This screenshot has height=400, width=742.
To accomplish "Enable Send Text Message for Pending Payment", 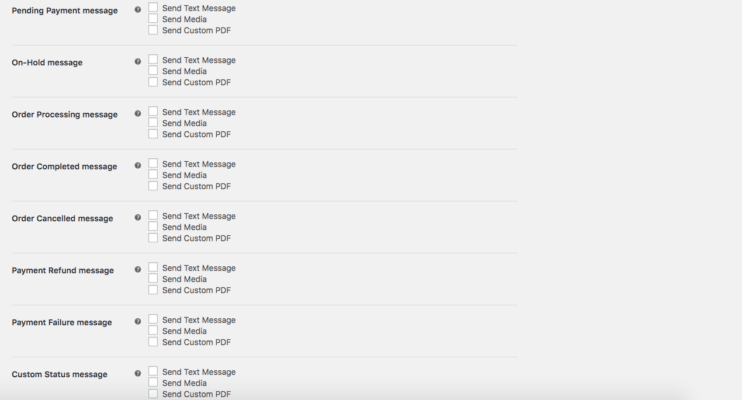I will pos(153,7).
